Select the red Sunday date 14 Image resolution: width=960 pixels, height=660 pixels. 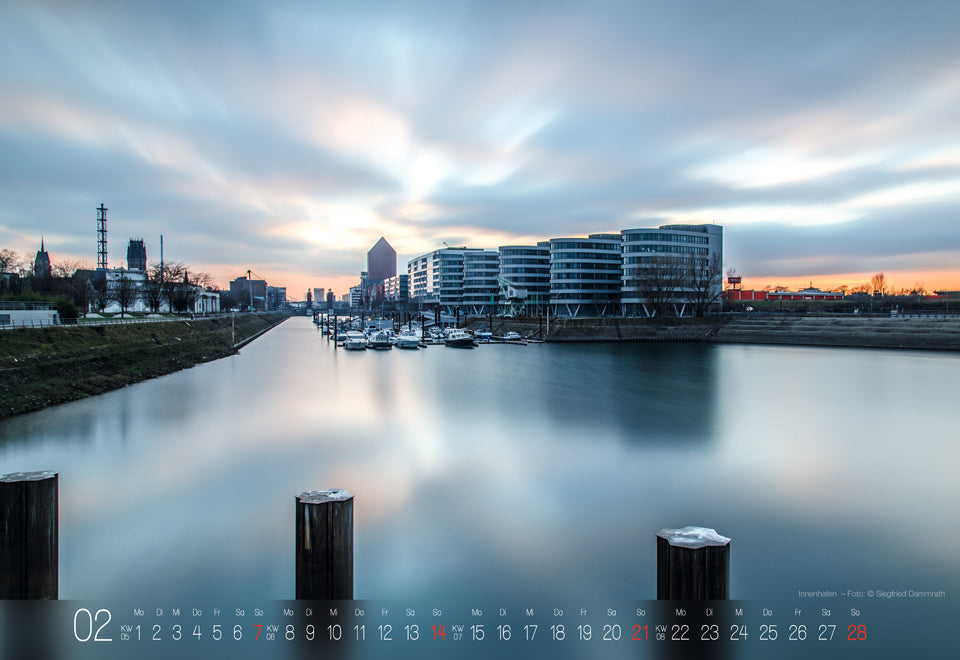pos(438,632)
